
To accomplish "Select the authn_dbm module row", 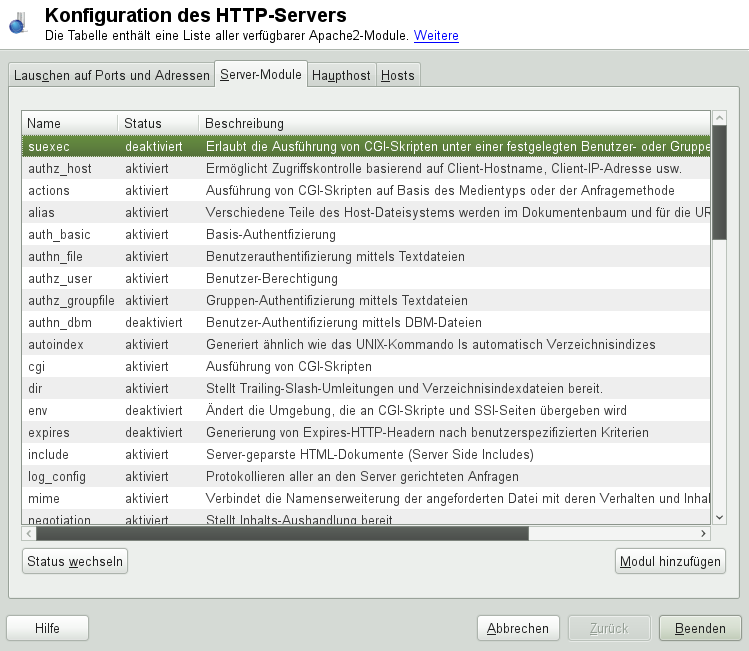I will tap(366, 322).
